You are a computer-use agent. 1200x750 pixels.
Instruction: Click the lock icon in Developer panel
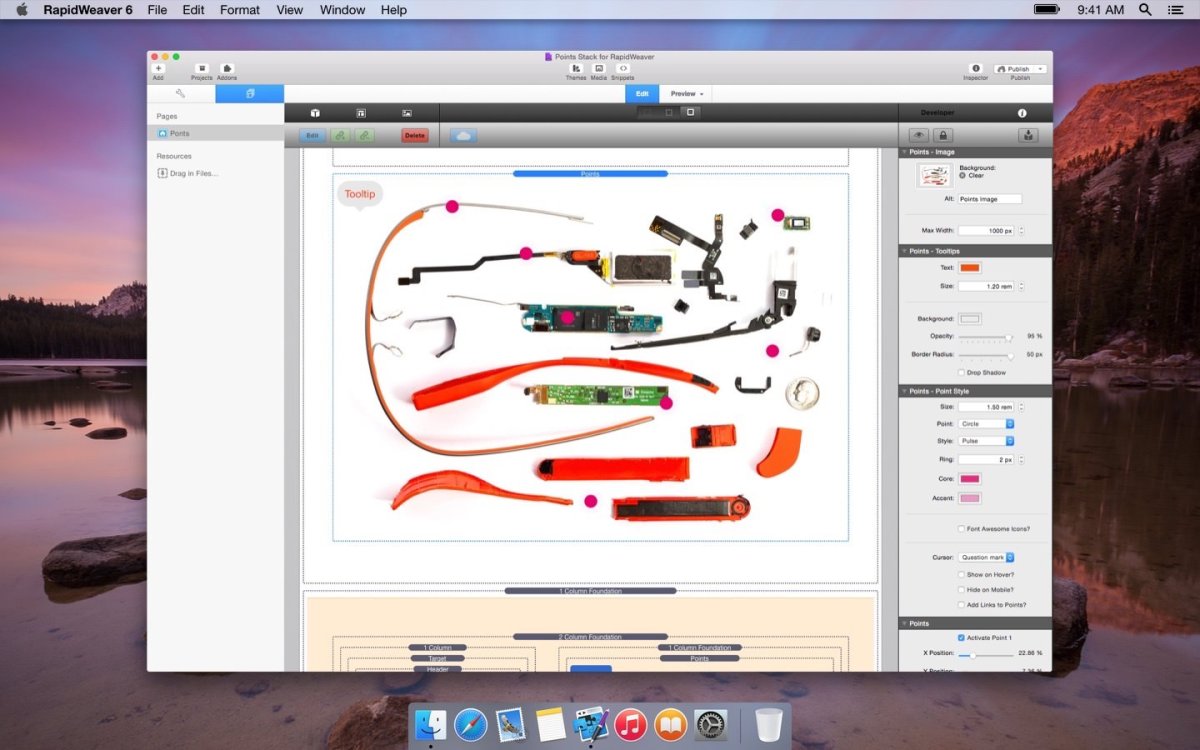tap(943, 135)
